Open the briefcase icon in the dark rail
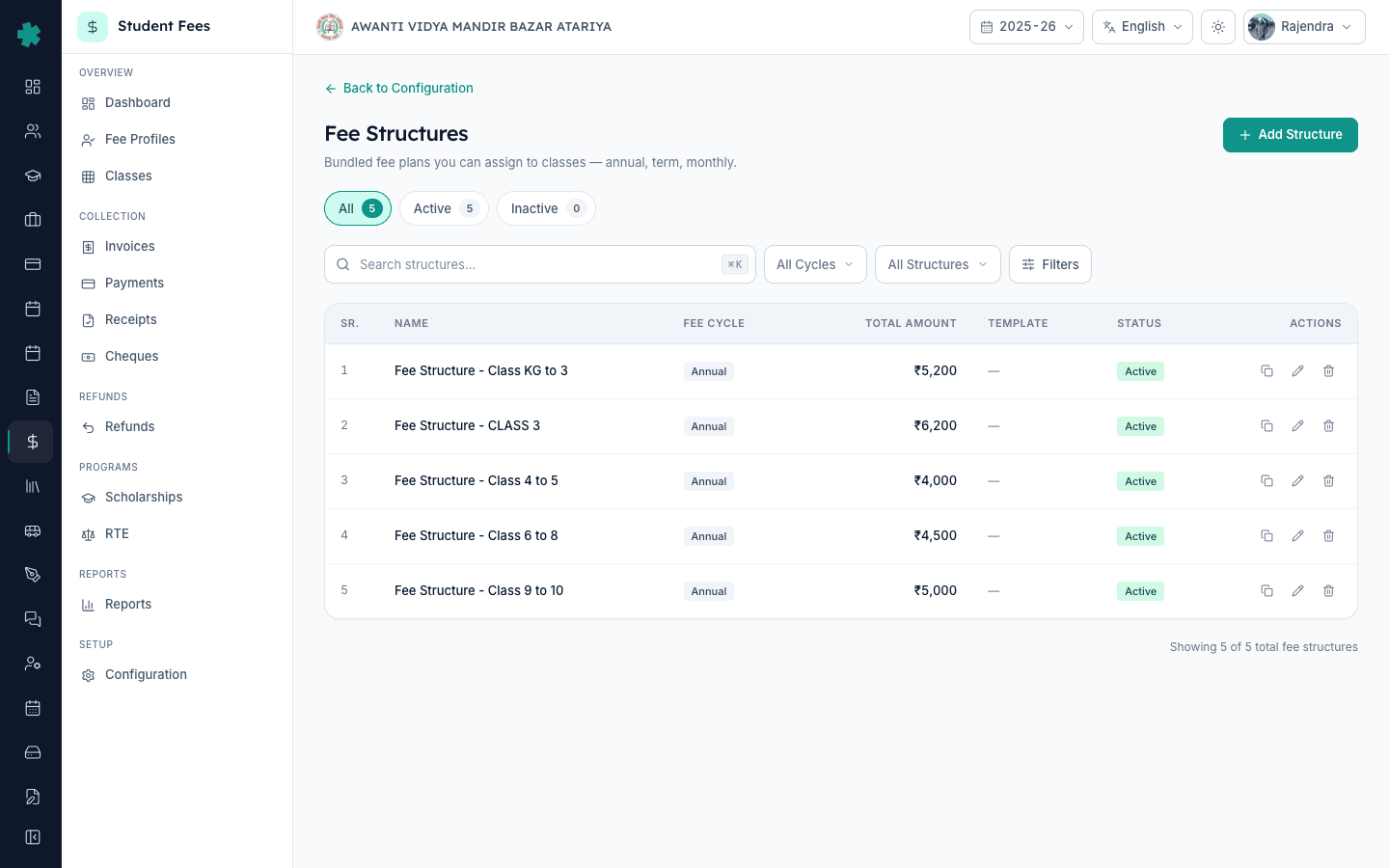This screenshot has width=1389, height=868. pyautogui.click(x=33, y=220)
